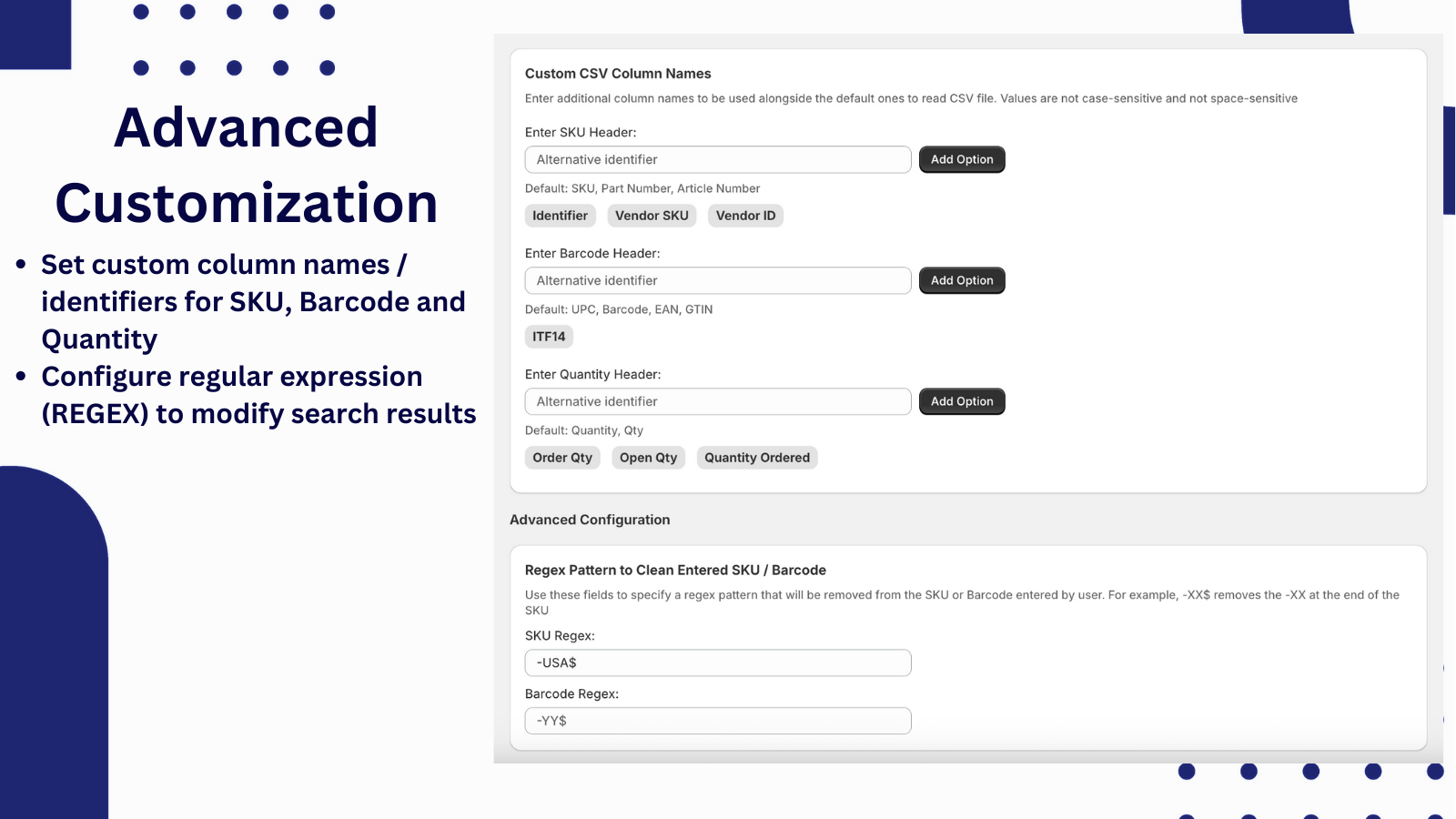Click the Quantity Header alternative identifier field

(718, 401)
